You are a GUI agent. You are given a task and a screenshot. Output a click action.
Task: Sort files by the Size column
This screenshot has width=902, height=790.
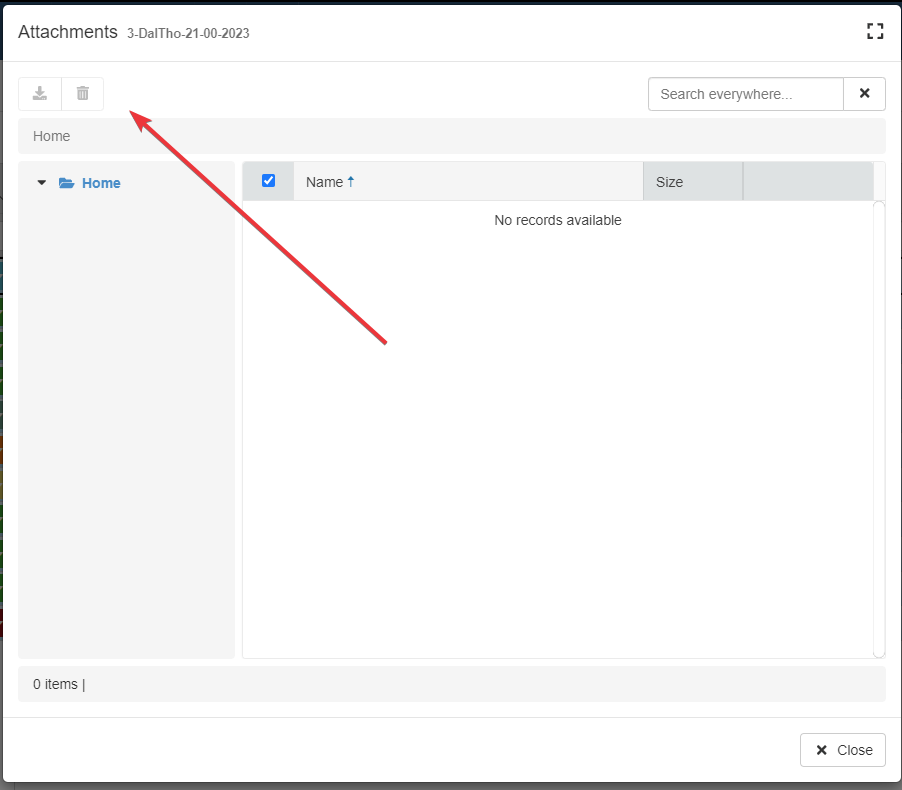[x=669, y=182]
